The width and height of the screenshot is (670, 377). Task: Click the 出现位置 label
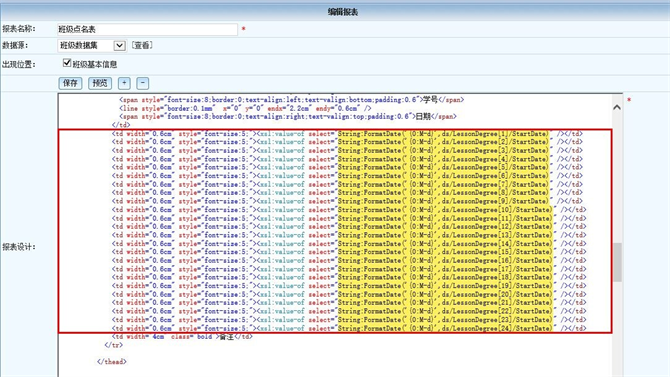pos(19,64)
